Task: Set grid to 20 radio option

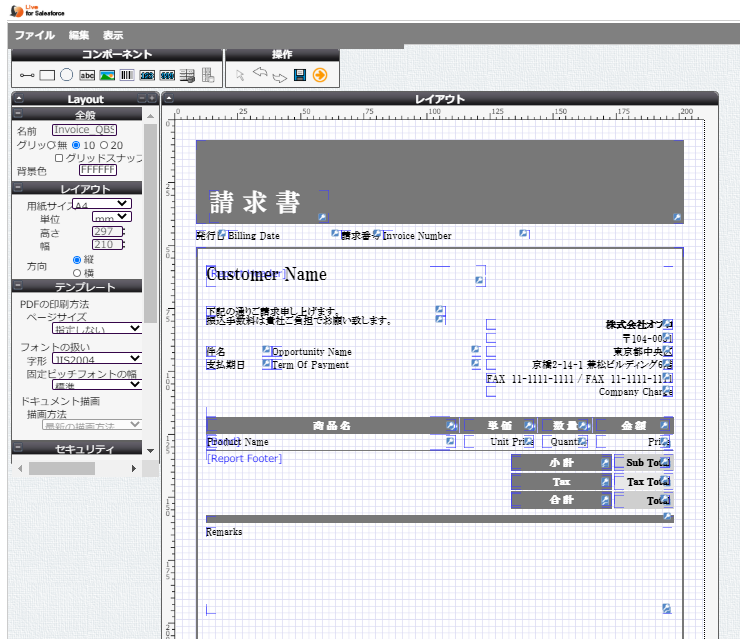Action: click(x=104, y=145)
